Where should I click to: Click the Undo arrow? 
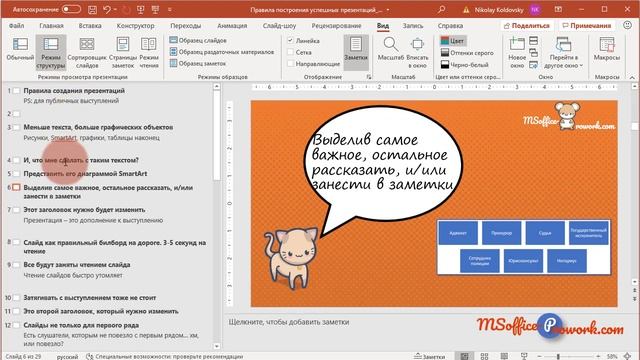[x=107, y=9]
